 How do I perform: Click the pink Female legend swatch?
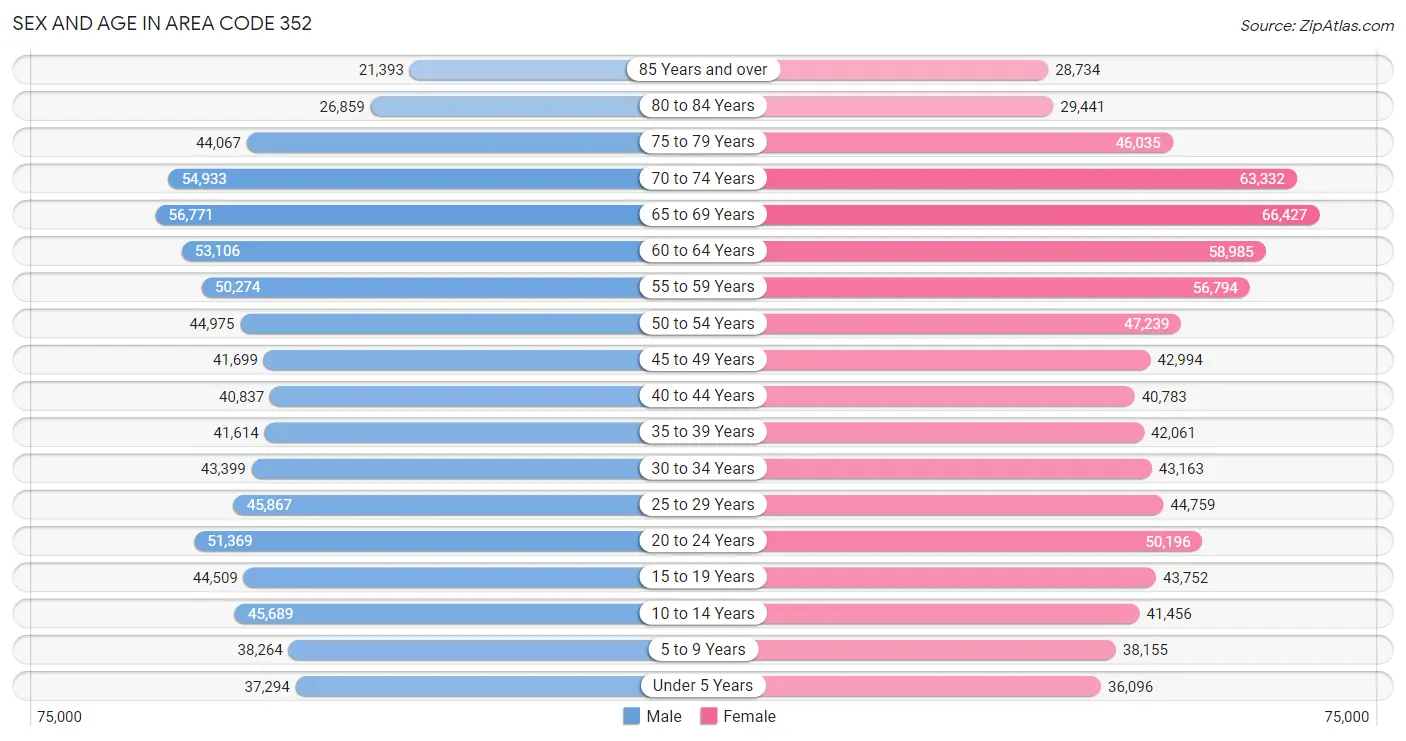pyautogui.click(x=709, y=716)
